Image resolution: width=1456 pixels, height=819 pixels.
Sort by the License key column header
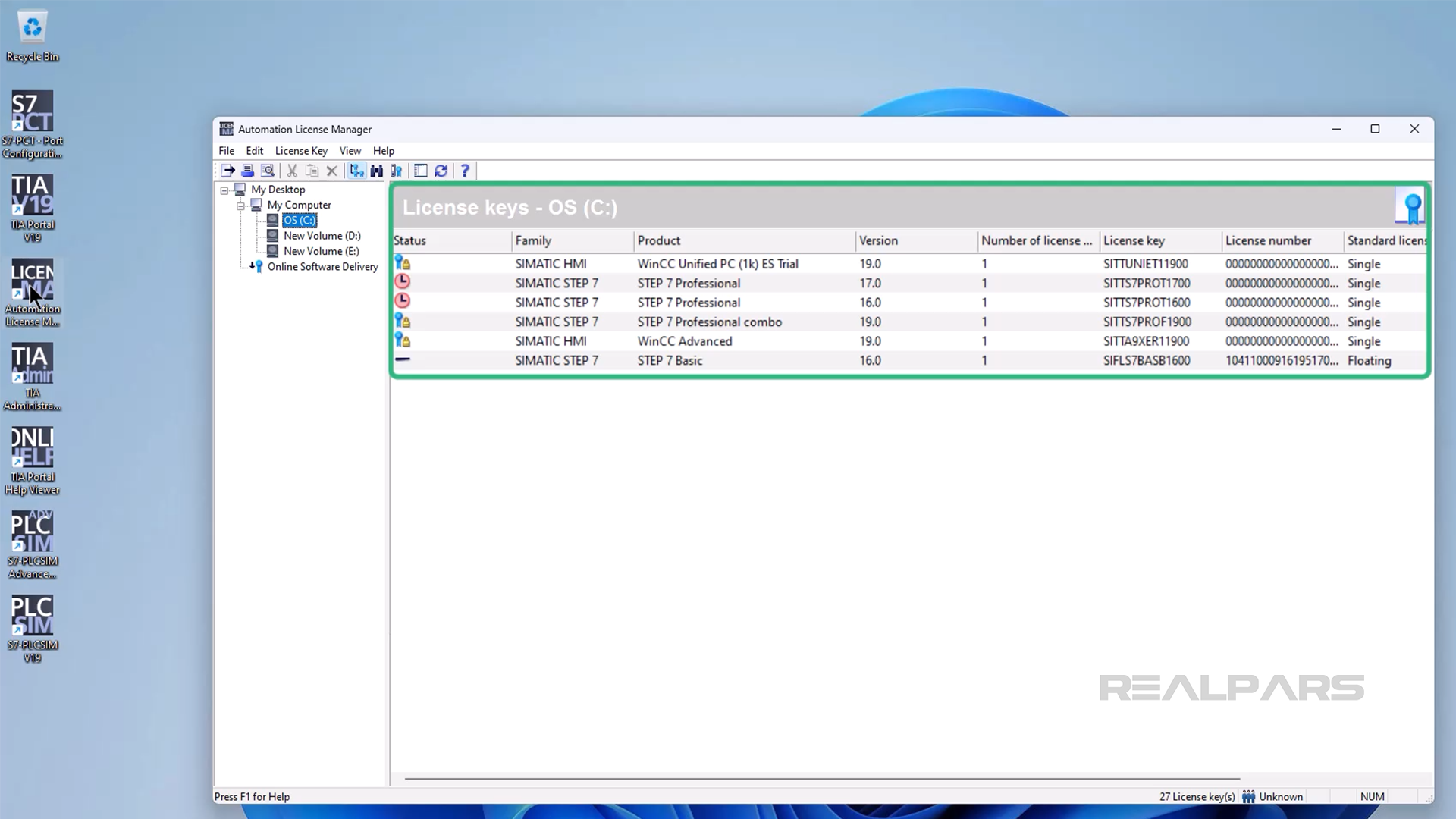(x=1161, y=240)
